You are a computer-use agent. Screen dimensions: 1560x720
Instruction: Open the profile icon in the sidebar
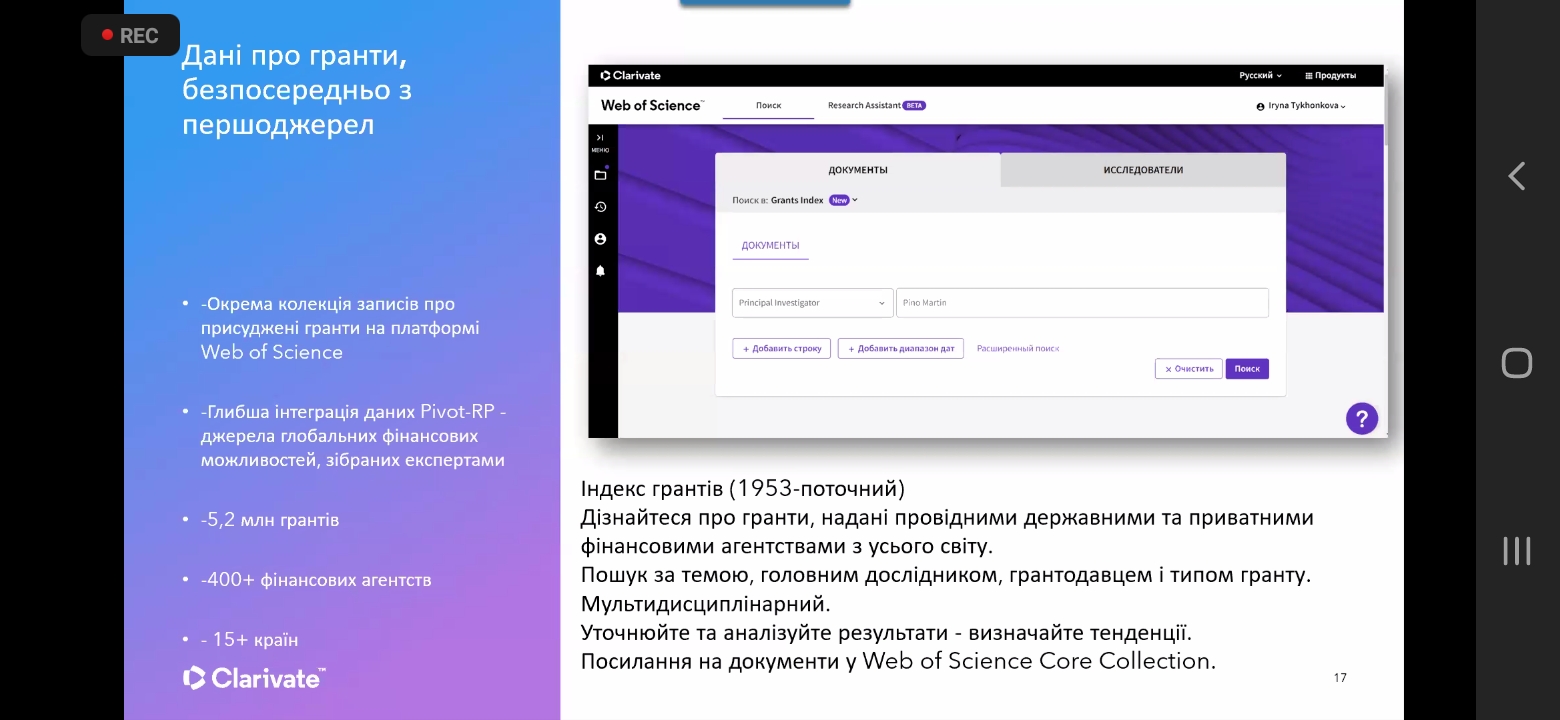(600, 239)
